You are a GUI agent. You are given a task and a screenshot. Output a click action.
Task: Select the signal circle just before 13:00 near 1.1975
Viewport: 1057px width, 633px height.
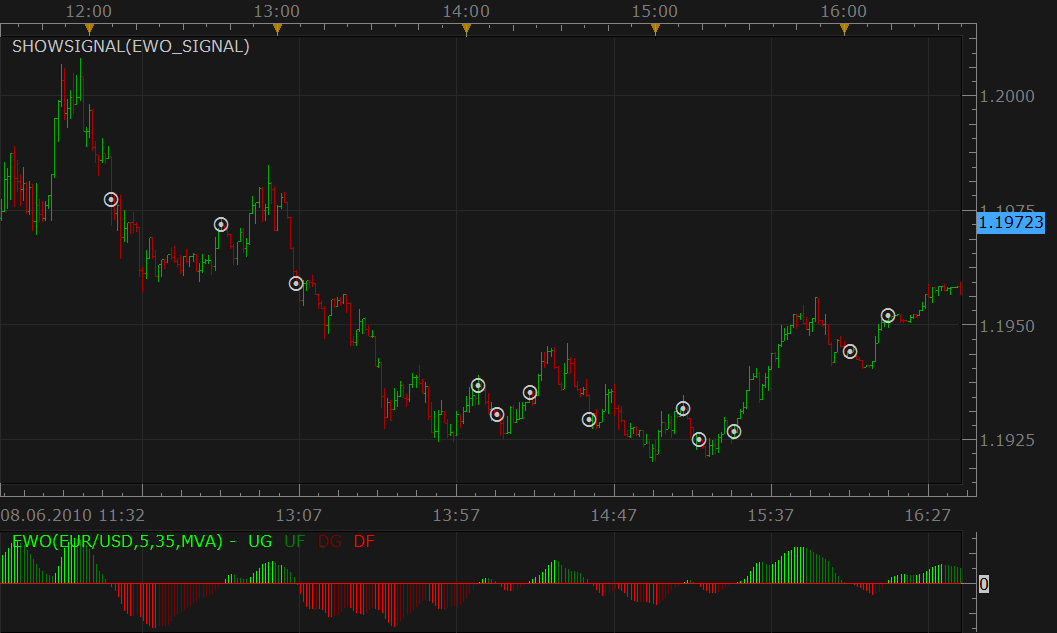(x=221, y=224)
